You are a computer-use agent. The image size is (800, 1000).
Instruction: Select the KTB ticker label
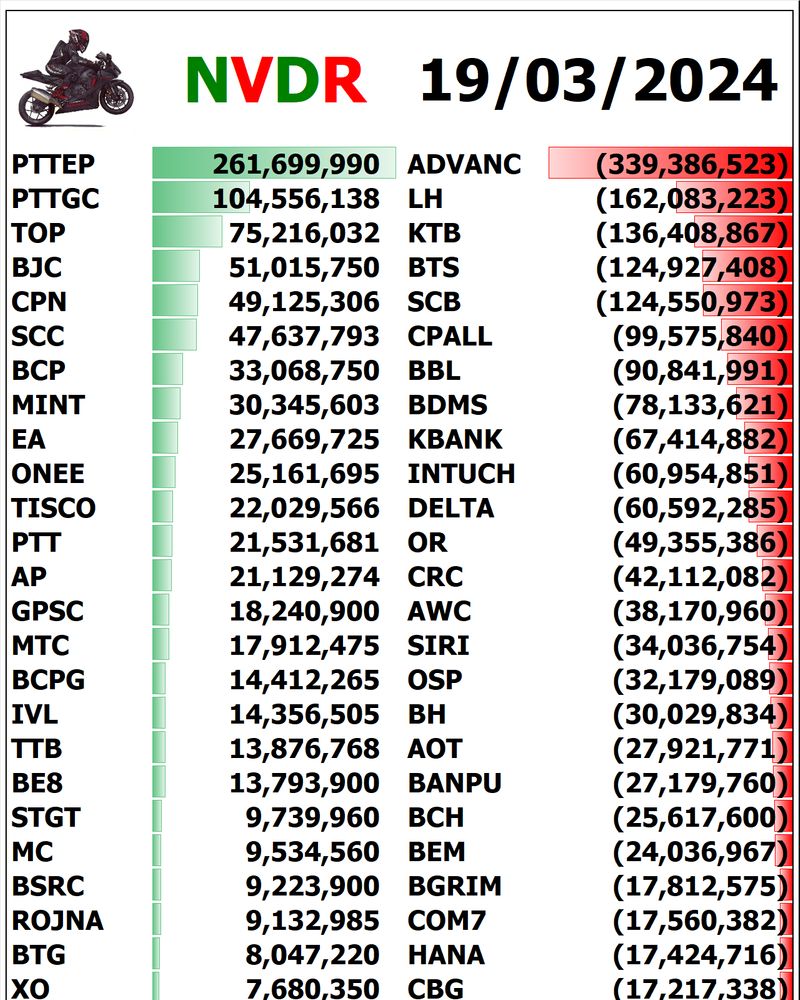pyautogui.click(x=434, y=233)
